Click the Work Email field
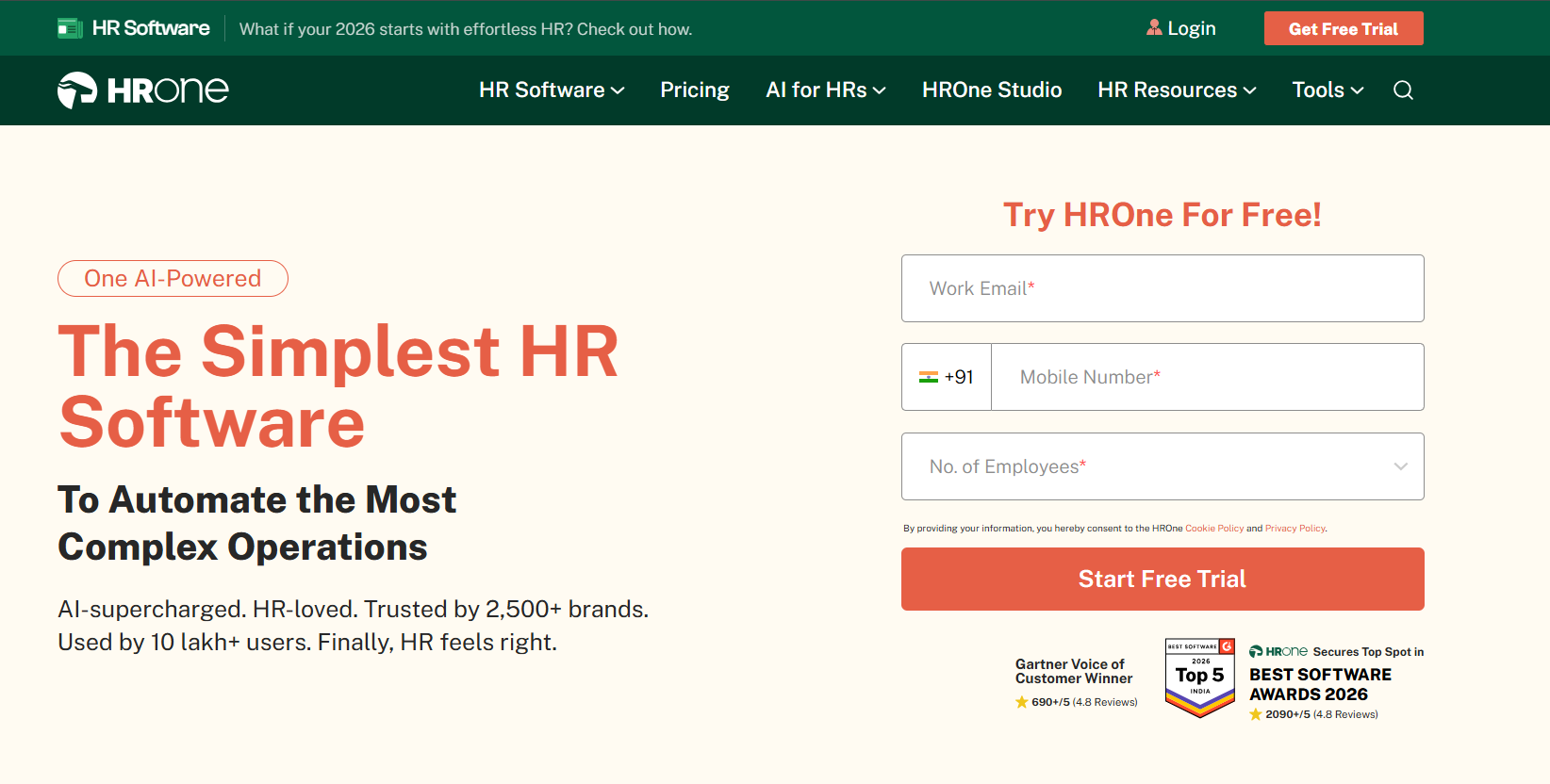Image resolution: width=1550 pixels, height=784 pixels. tap(1162, 288)
